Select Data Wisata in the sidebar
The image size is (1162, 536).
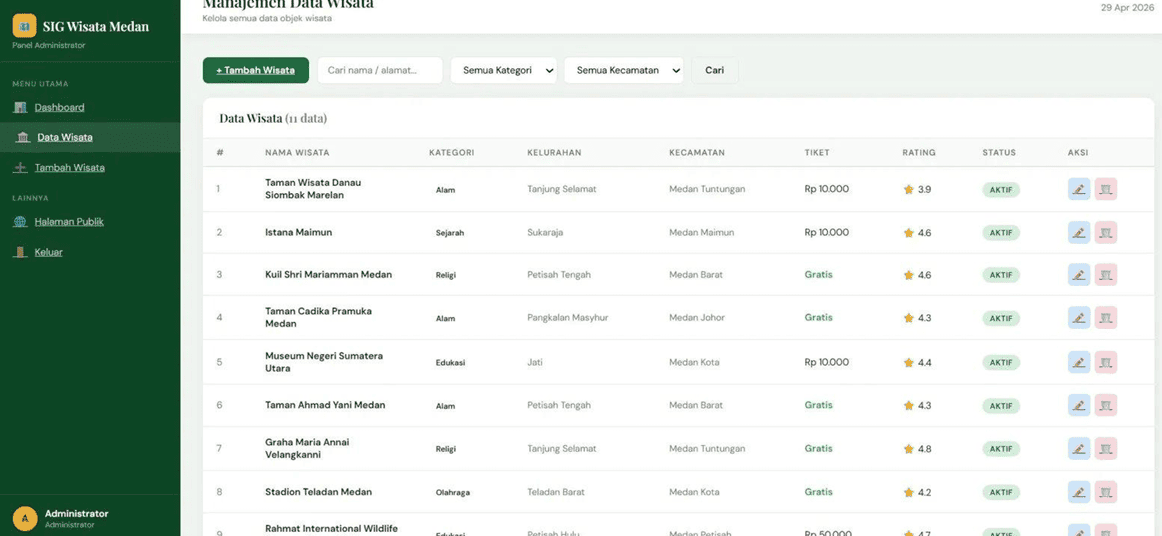[x=65, y=137]
